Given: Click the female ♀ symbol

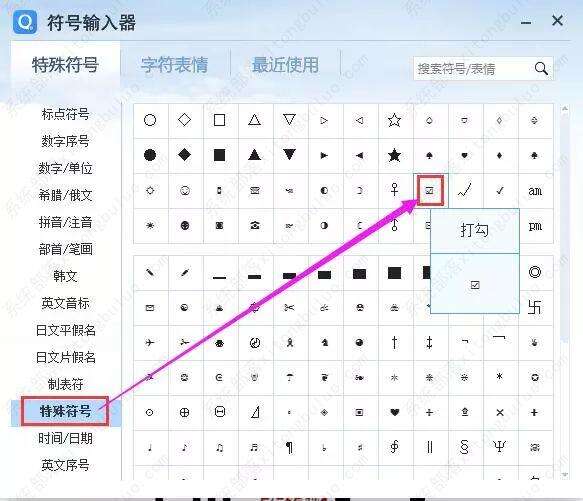Looking at the screenshot, I should [x=394, y=190].
